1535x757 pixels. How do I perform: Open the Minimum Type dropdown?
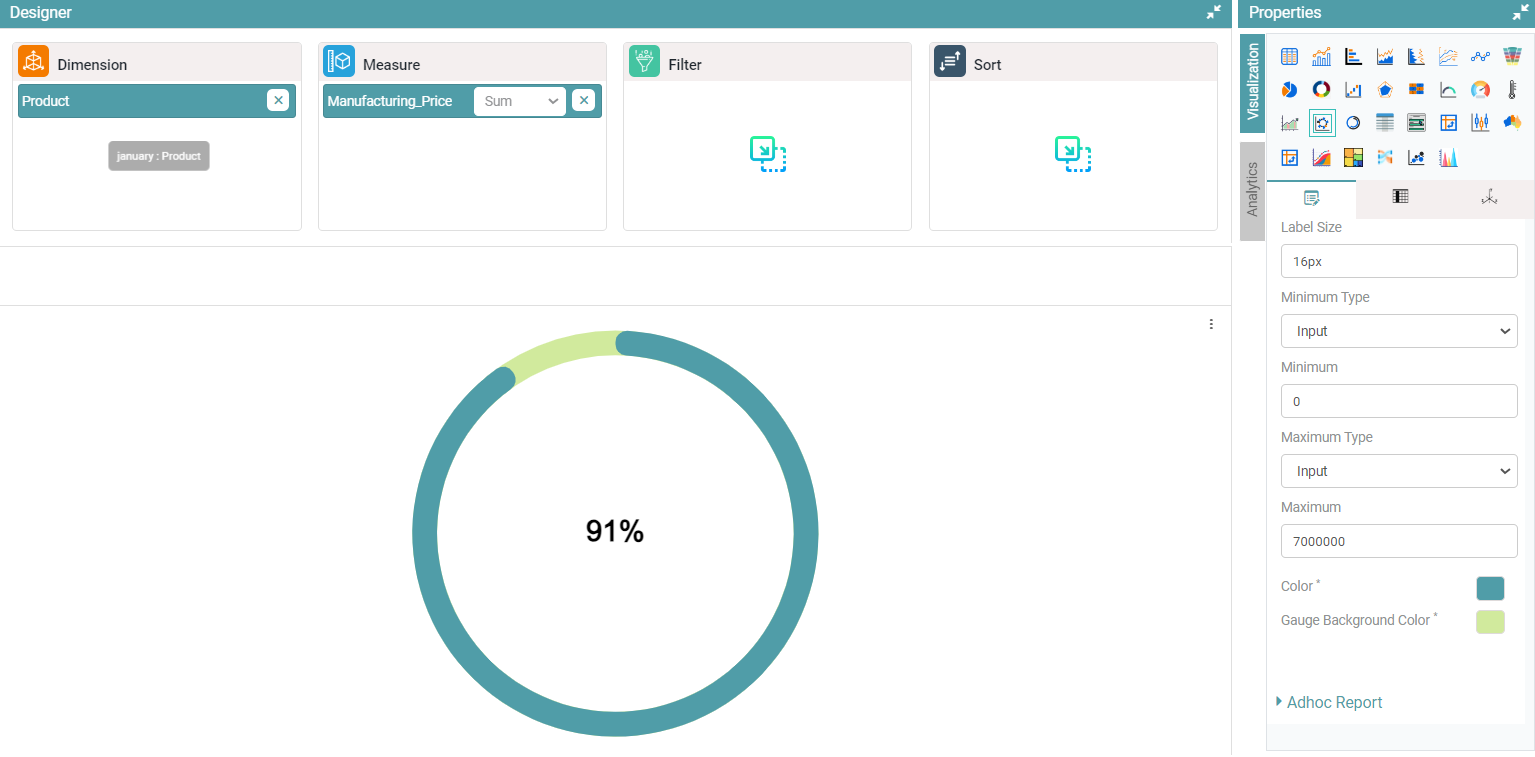pos(1398,331)
